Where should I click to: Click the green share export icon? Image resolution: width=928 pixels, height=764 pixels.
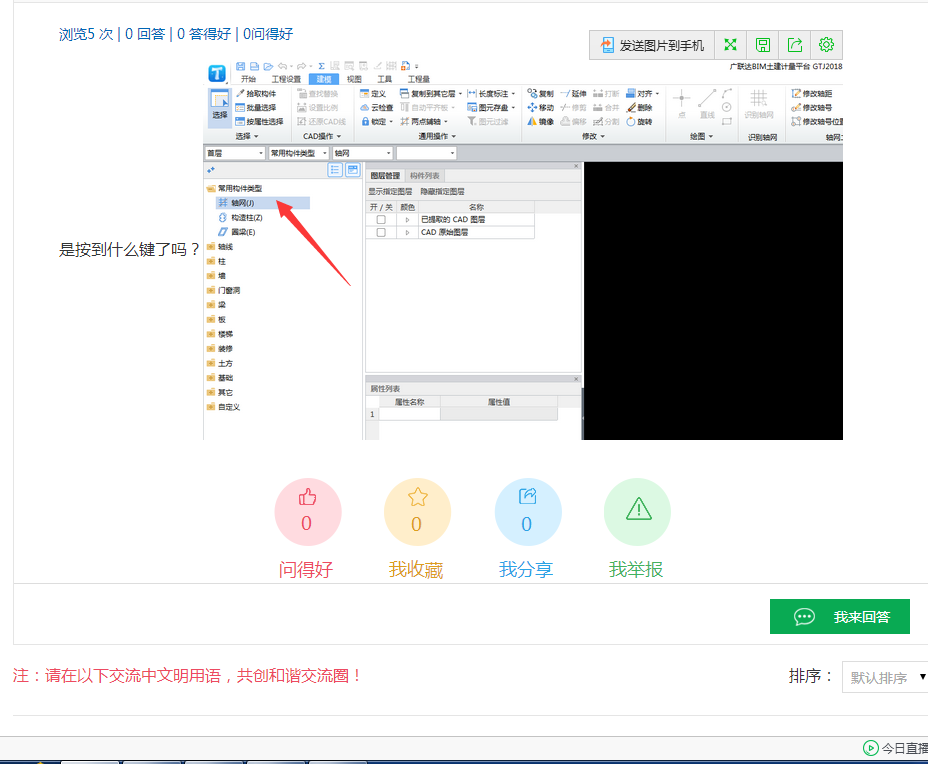click(x=794, y=45)
